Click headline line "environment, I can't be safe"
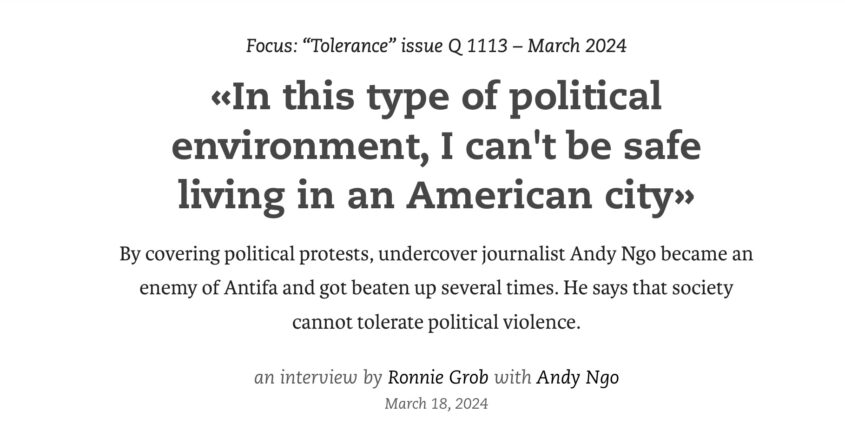 pyautogui.click(x=436, y=146)
